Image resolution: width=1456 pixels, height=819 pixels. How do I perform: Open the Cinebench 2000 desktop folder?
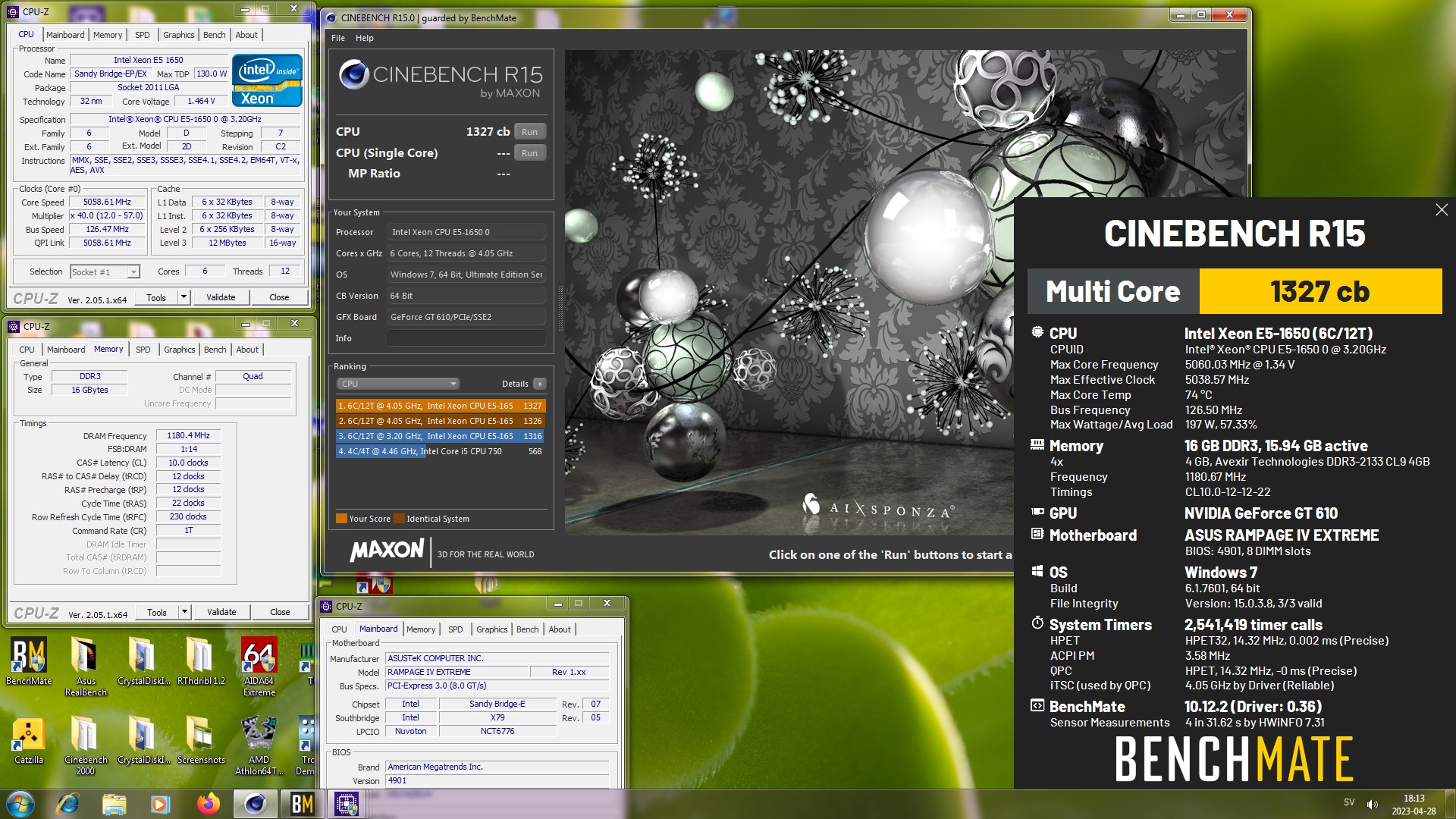point(85,745)
